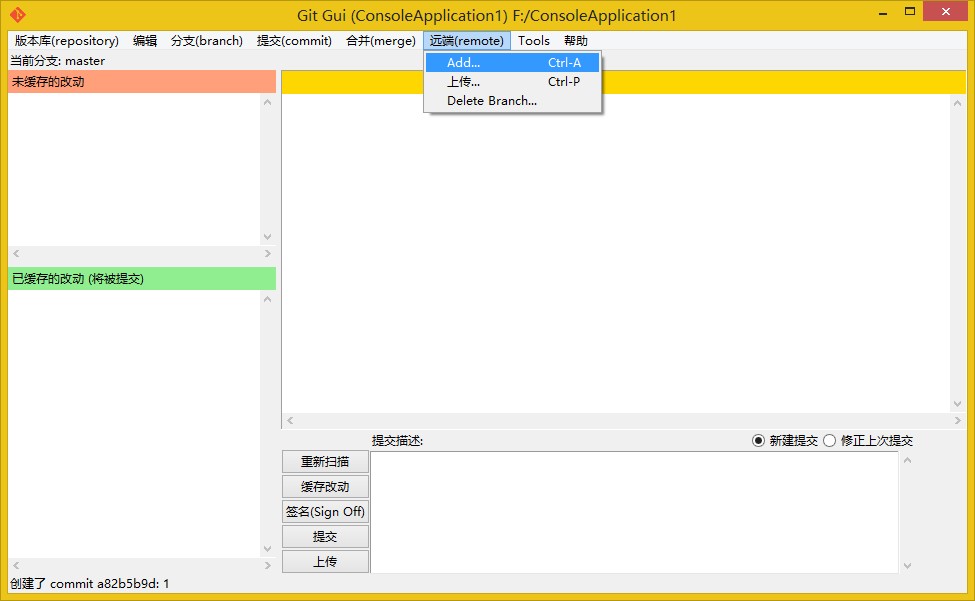The width and height of the screenshot is (975, 601).
Task: Choose Add... from the remote menu
Action: coord(512,63)
